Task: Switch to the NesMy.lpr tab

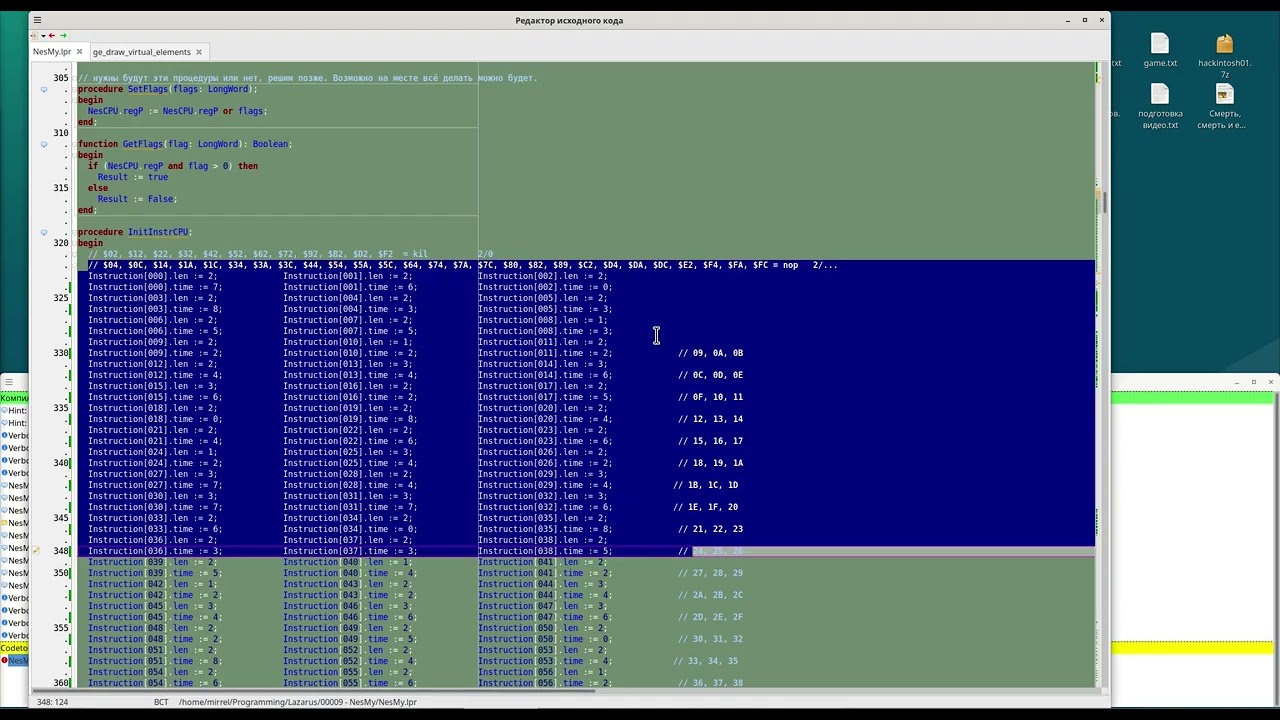Action: click(52, 52)
